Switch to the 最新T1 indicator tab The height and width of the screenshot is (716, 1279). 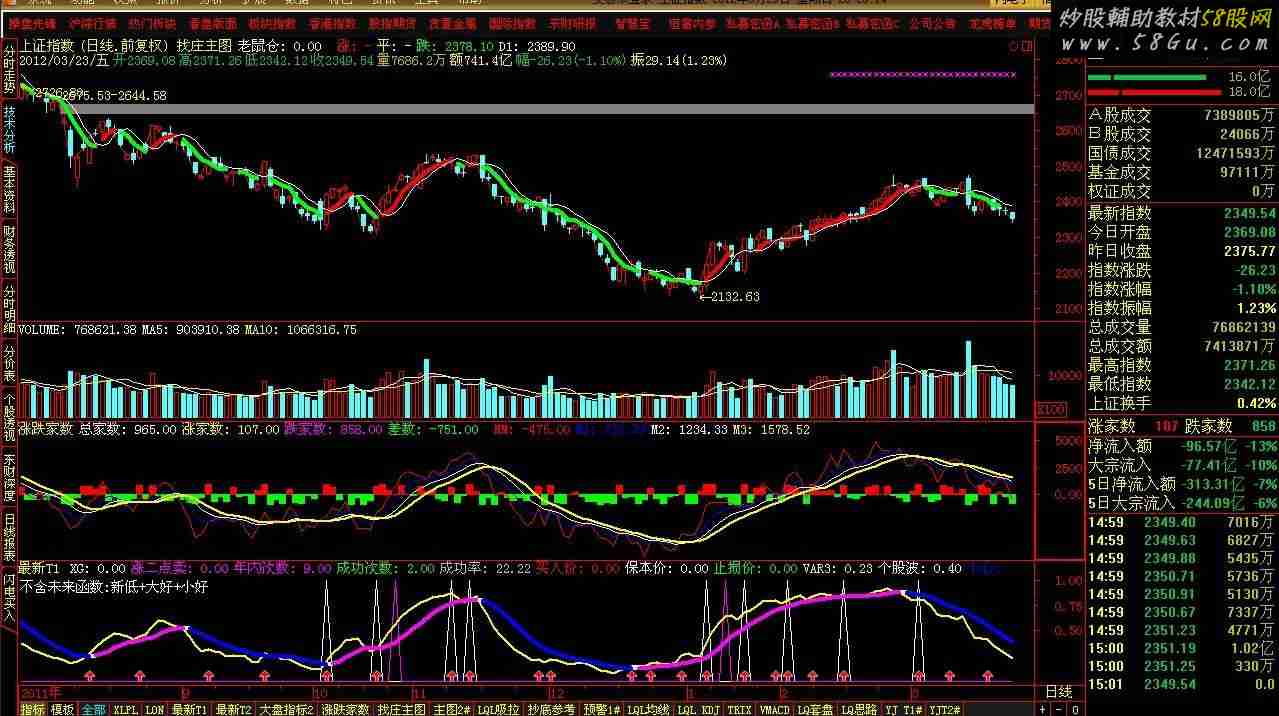pyautogui.click(x=190, y=709)
